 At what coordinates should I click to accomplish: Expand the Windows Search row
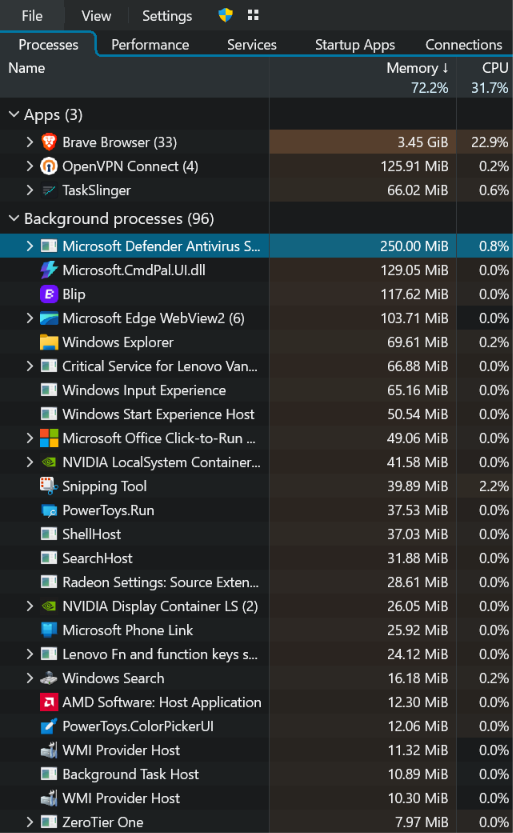(x=30, y=678)
